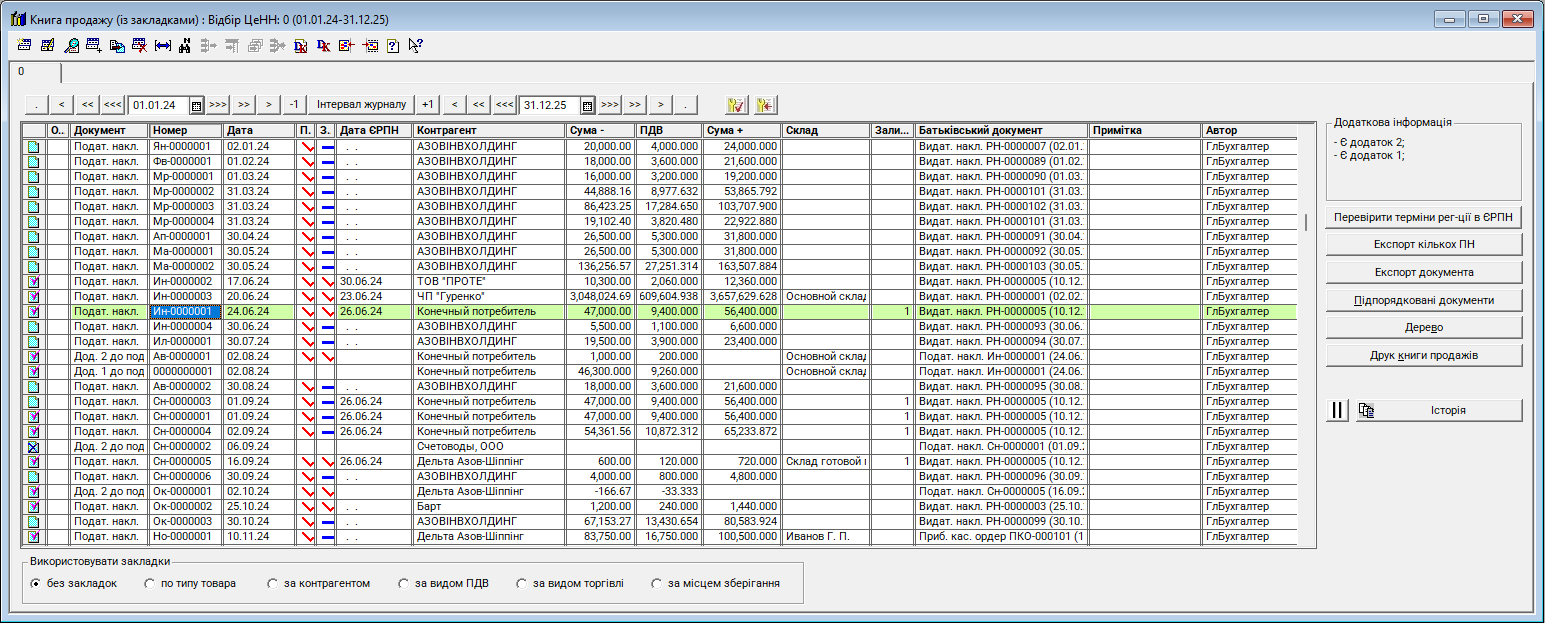Viewport: 1545px width, 623px height.
Task: Open calendar picker for end date 31.12.25
Action: [587, 105]
